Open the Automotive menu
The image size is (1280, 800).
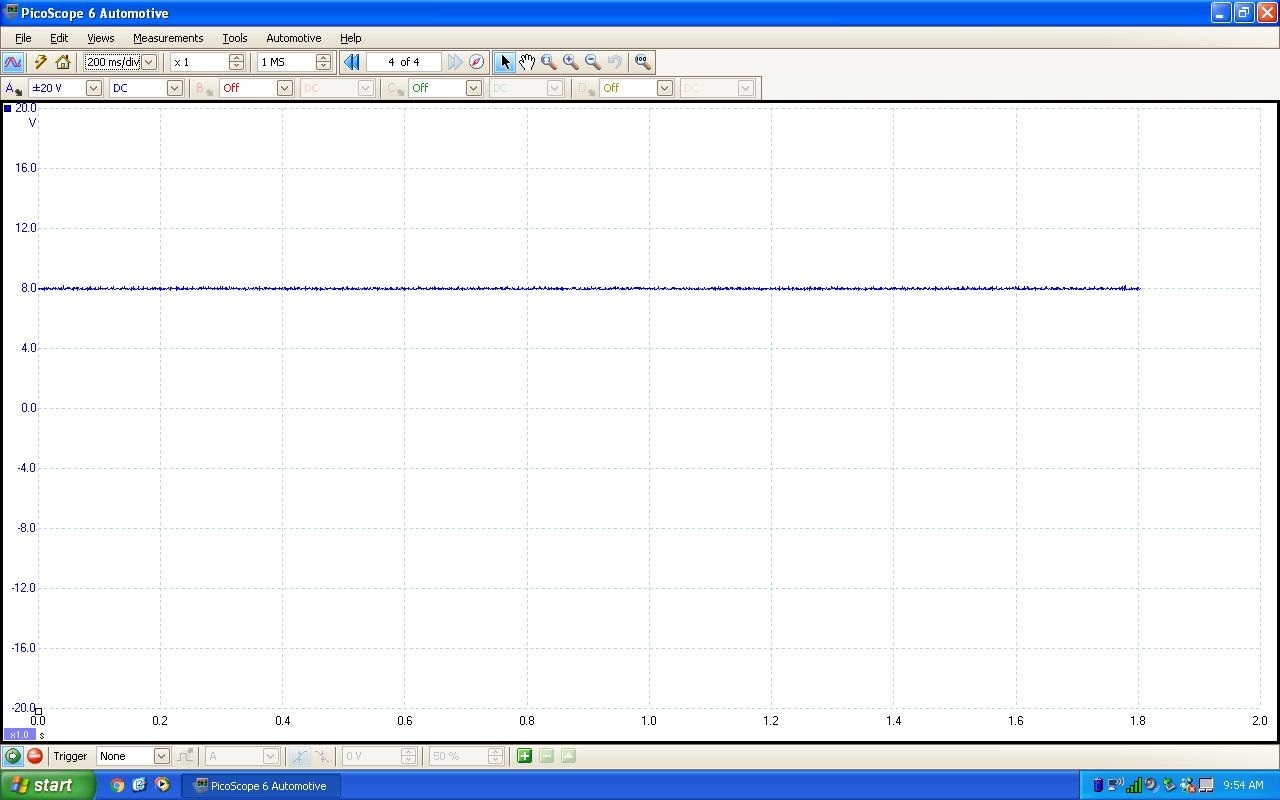pyautogui.click(x=294, y=38)
